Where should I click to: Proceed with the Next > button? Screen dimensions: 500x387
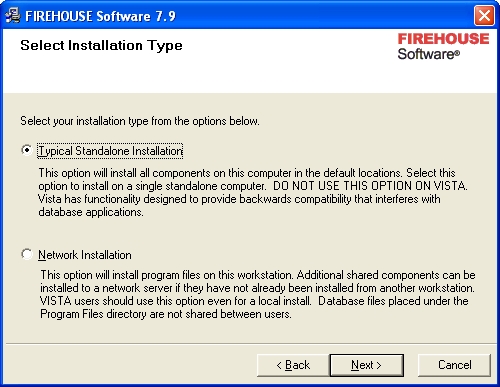[367, 365]
